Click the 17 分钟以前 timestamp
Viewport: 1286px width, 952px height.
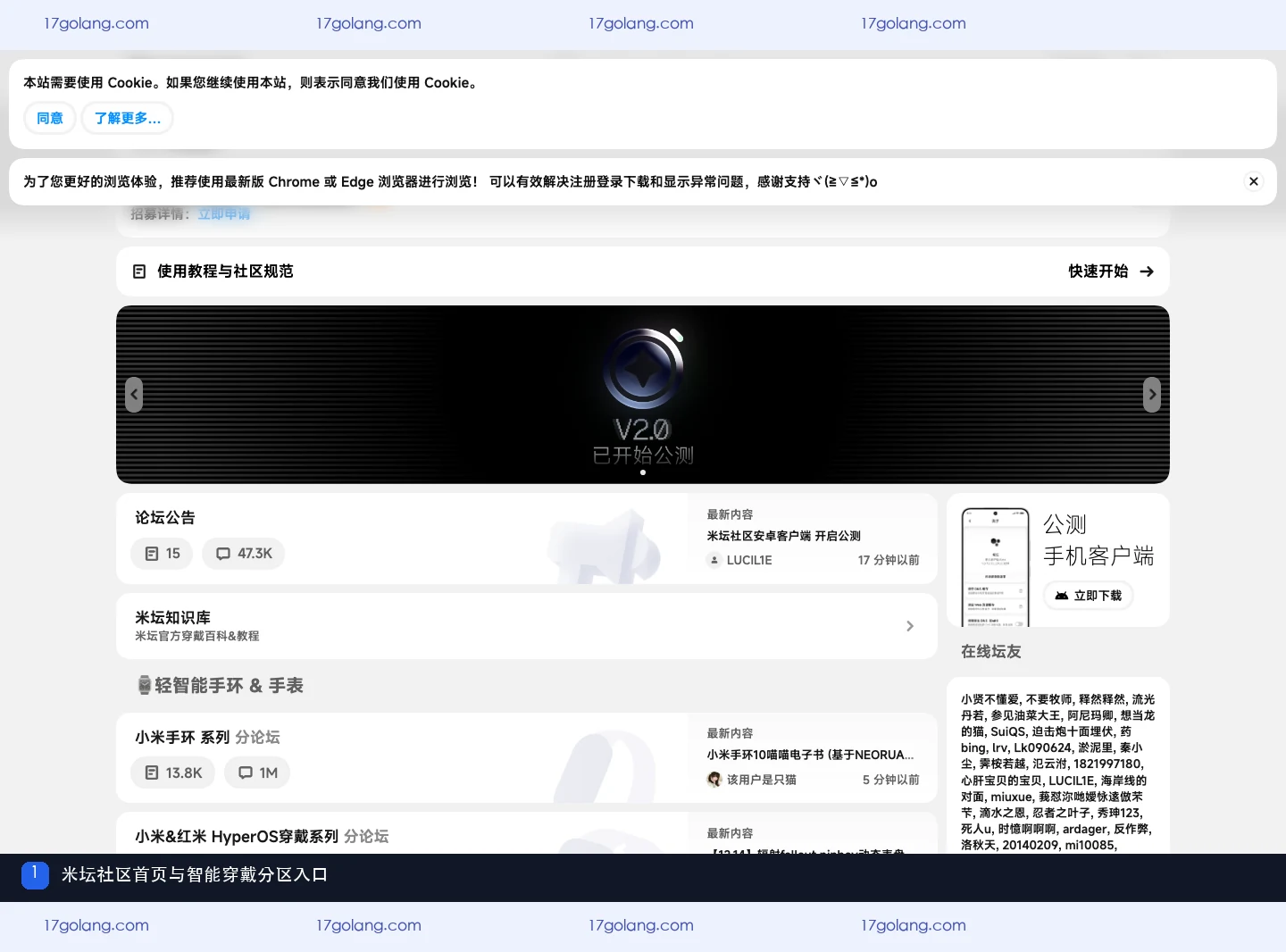[889, 560]
